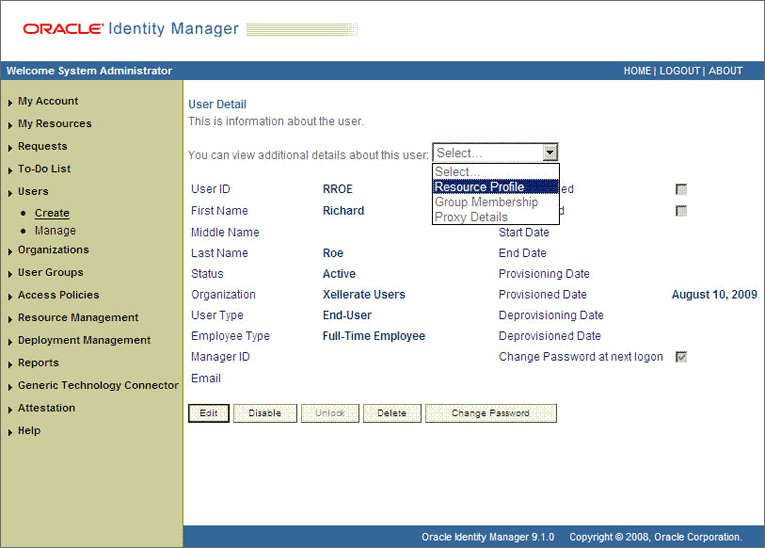The height and width of the screenshot is (548, 765).
Task: Open the Help menu item
Action: (29, 430)
